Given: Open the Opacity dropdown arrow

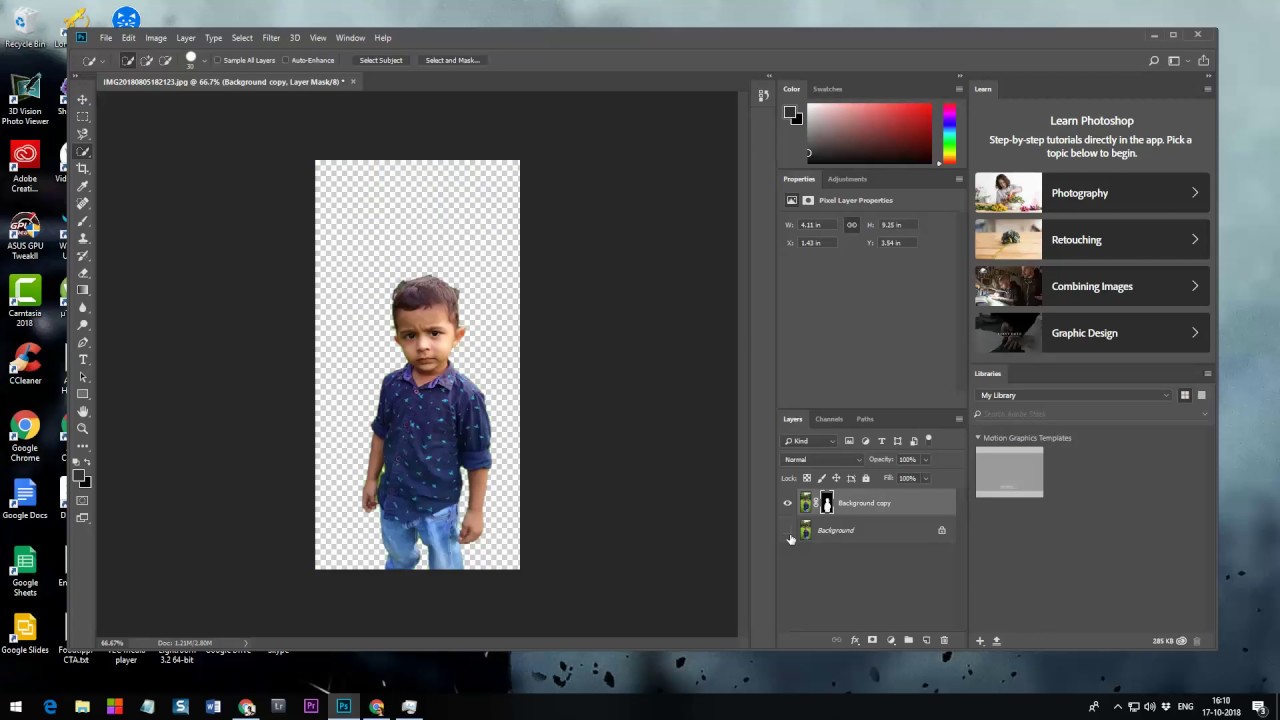Looking at the screenshot, I should 924,459.
